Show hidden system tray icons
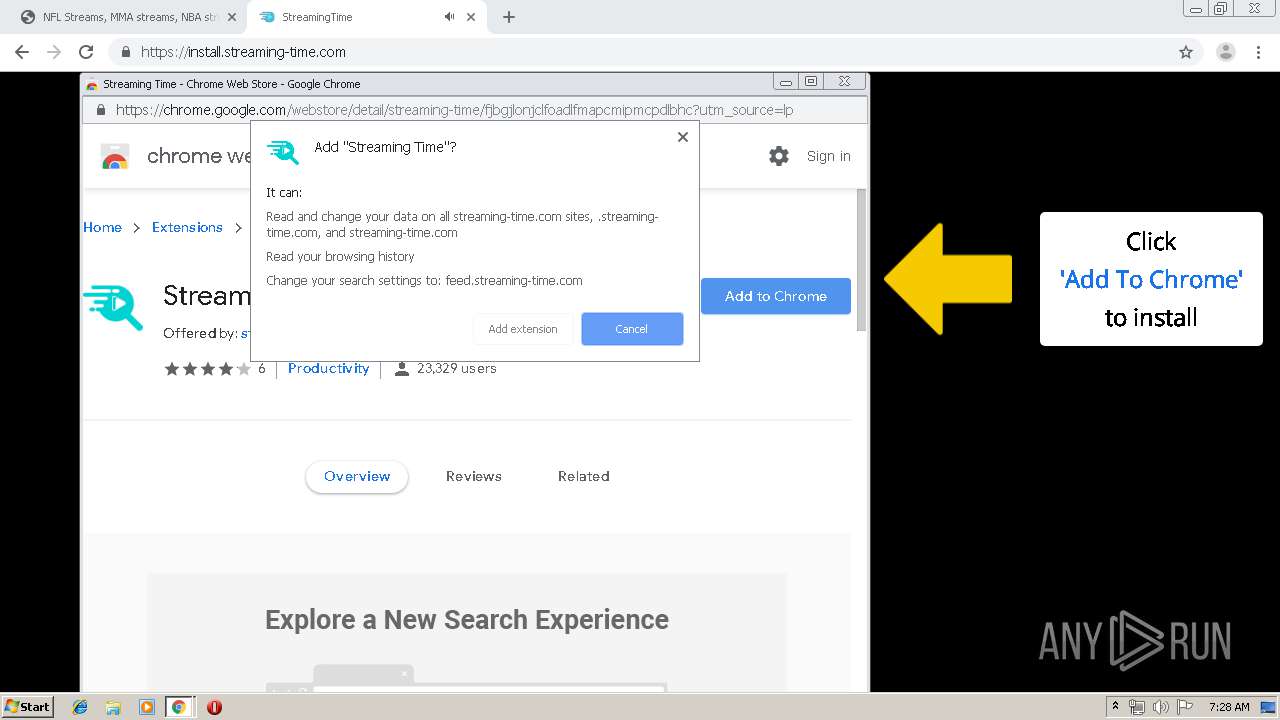The image size is (1280, 720). point(1116,707)
